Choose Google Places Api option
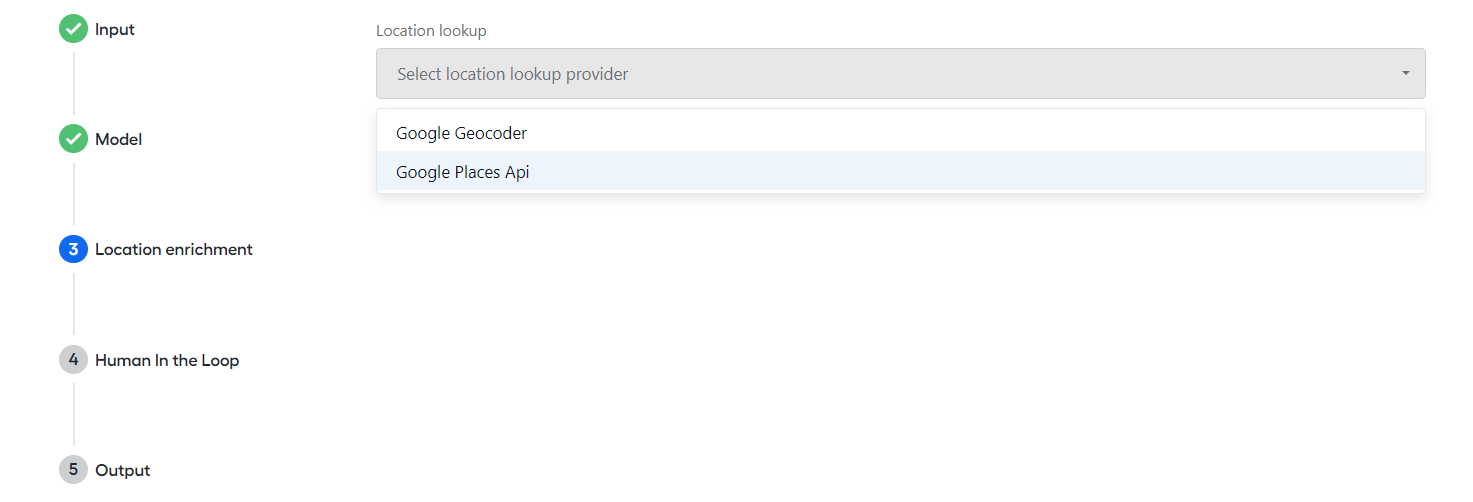This screenshot has height=502, width=1473. [x=900, y=171]
